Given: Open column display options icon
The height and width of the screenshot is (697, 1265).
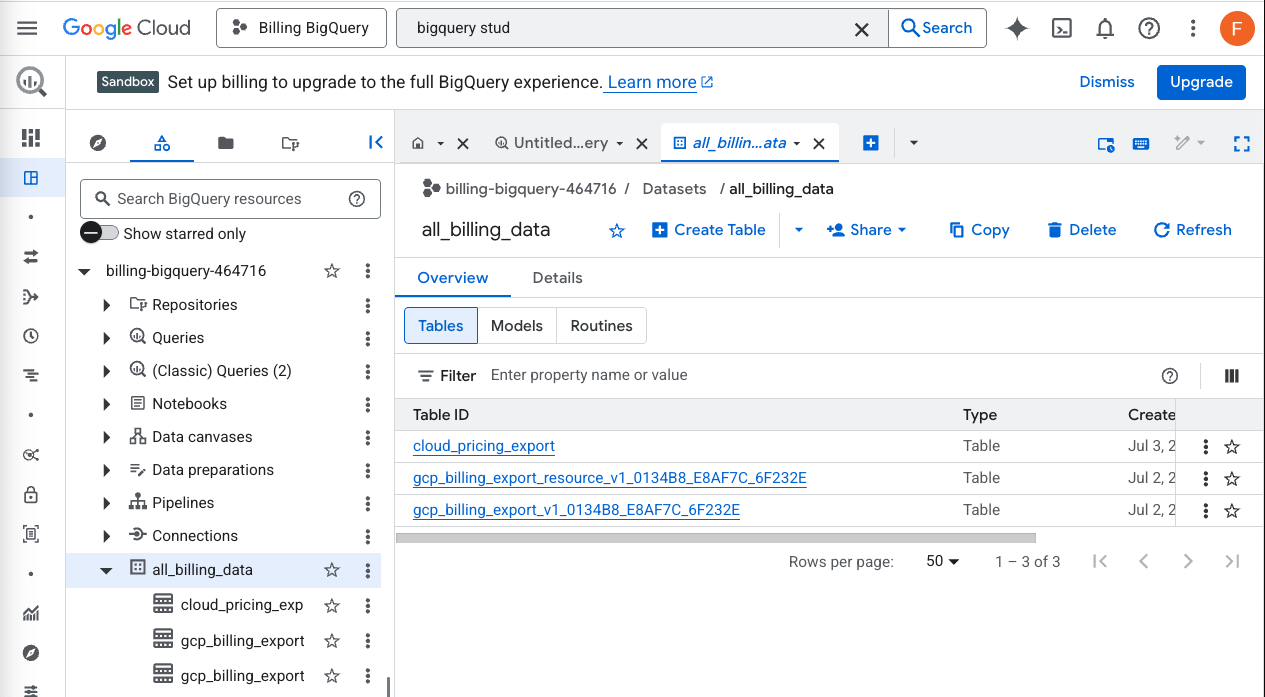Looking at the screenshot, I should click(x=1232, y=376).
